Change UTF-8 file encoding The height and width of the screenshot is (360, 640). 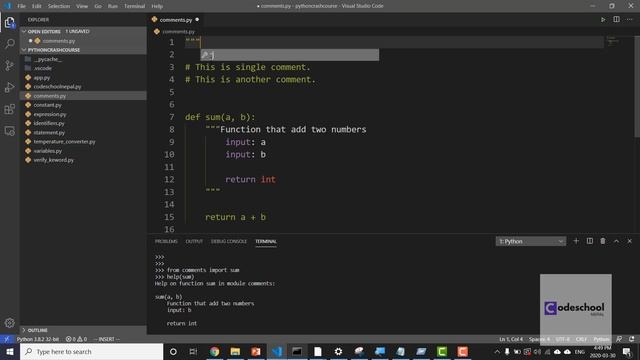(562, 339)
